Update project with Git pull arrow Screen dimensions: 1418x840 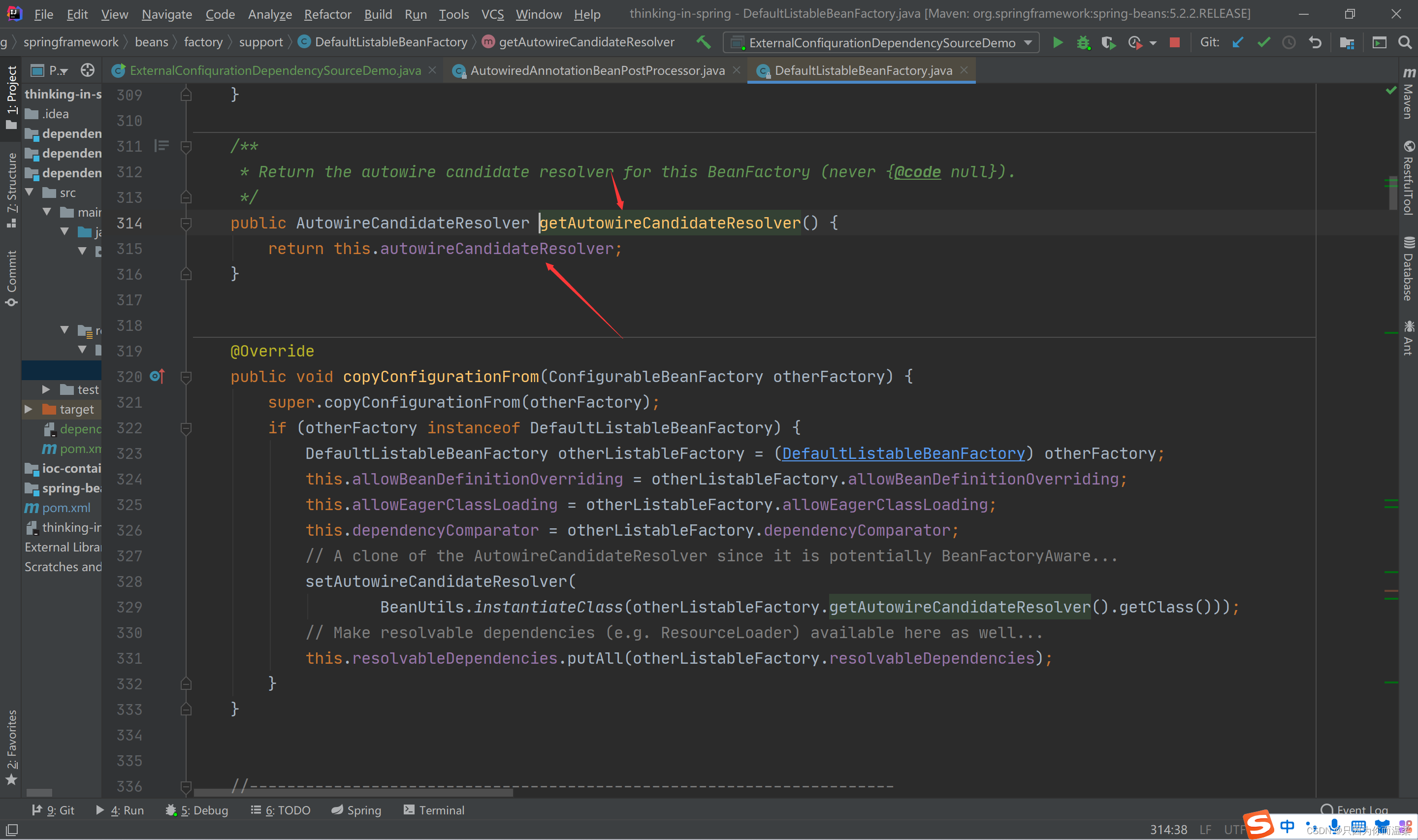(1237, 42)
